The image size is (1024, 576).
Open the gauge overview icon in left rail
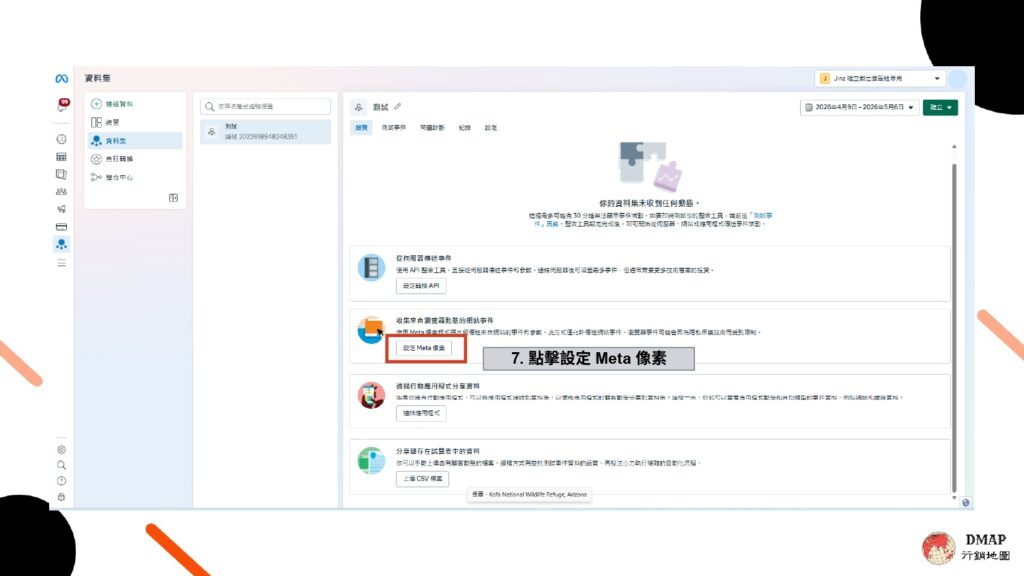click(x=61, y=139)
